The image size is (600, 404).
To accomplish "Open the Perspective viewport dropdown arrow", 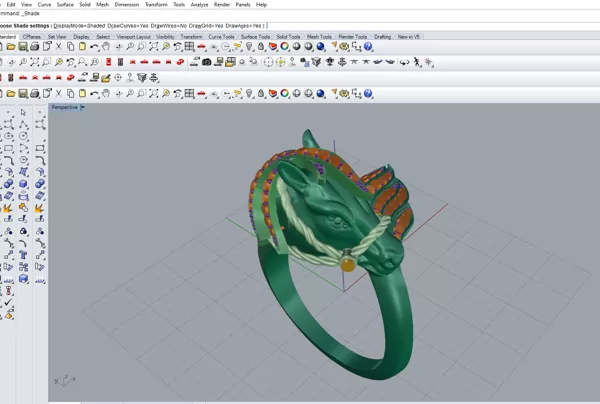I will tap(83, 108).
